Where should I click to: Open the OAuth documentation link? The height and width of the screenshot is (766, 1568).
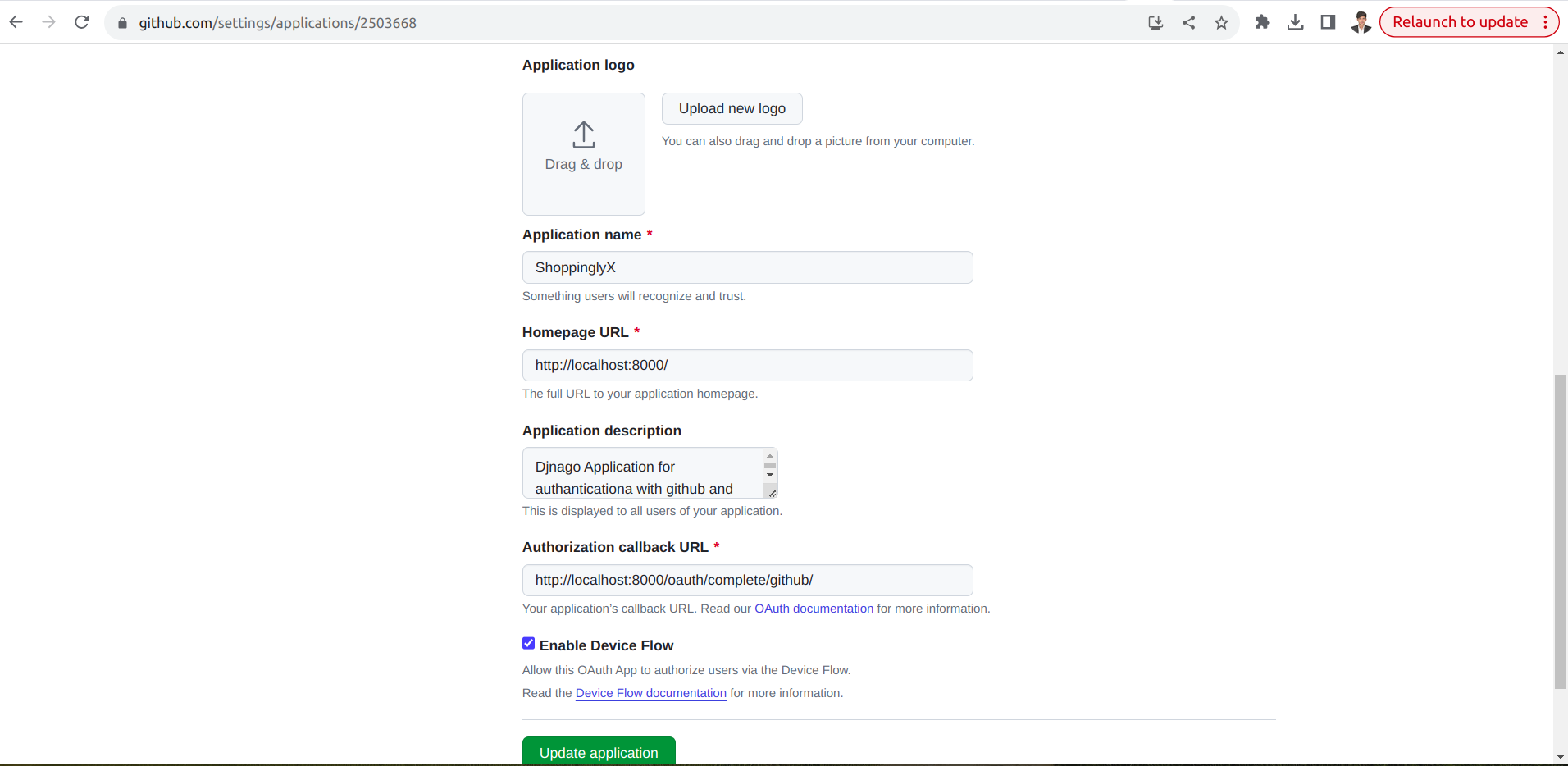coord(814,609)
